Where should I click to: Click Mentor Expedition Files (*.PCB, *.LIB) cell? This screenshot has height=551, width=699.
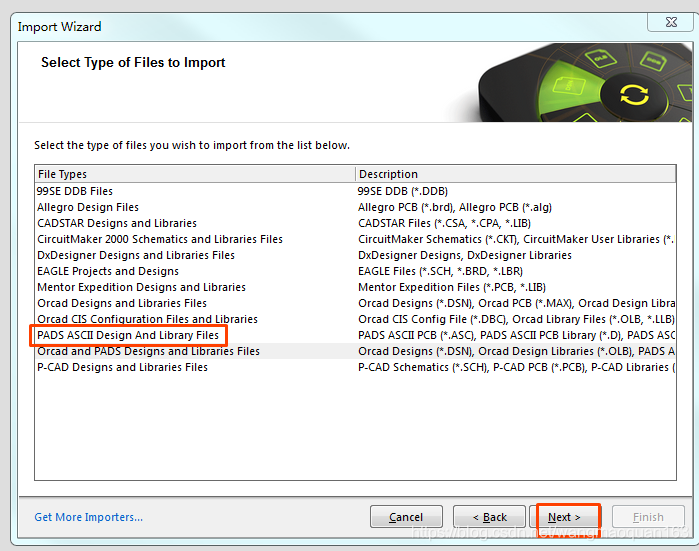(x=452, y=288)
